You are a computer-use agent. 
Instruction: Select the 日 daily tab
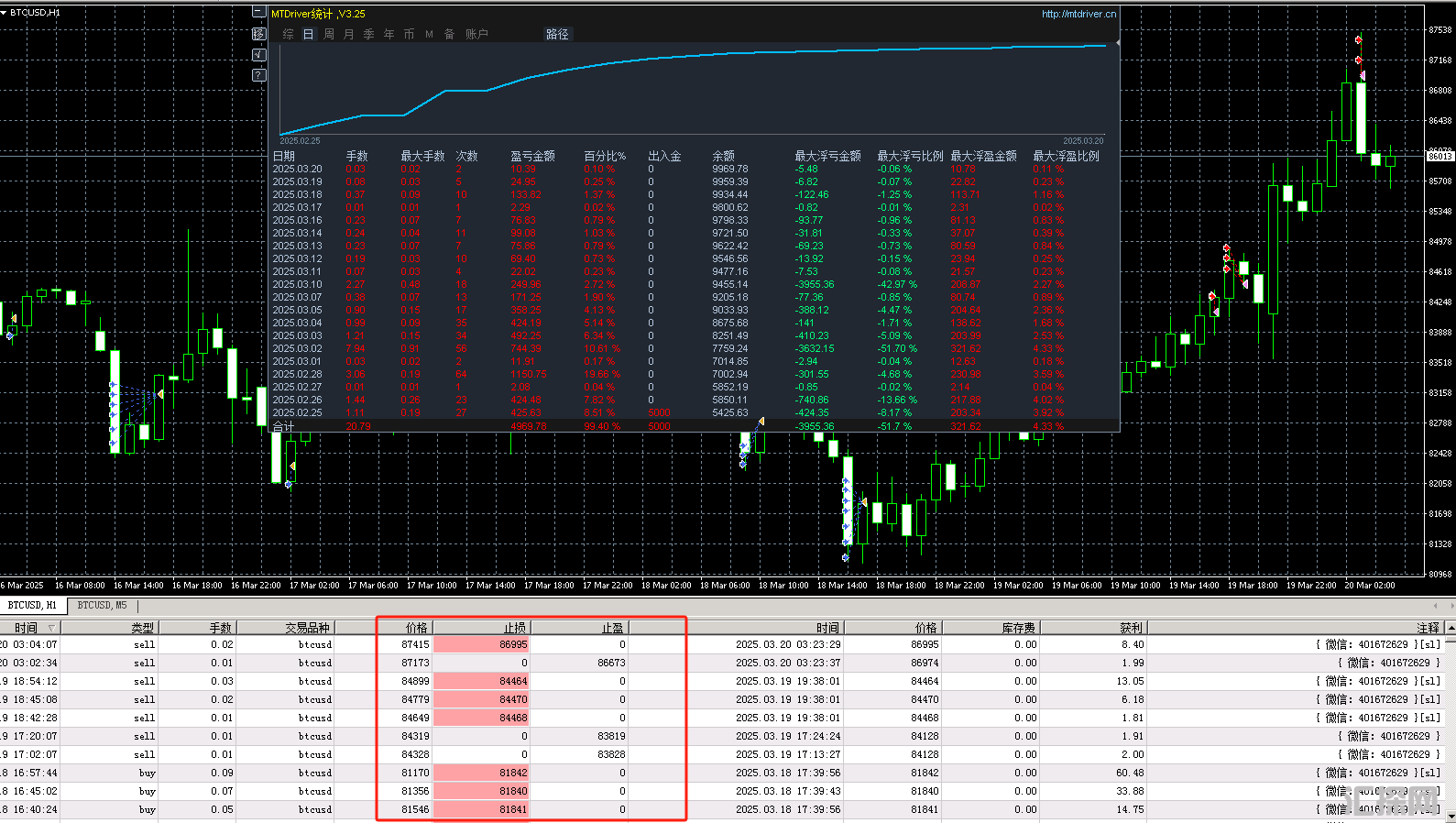tap(308, 34)
